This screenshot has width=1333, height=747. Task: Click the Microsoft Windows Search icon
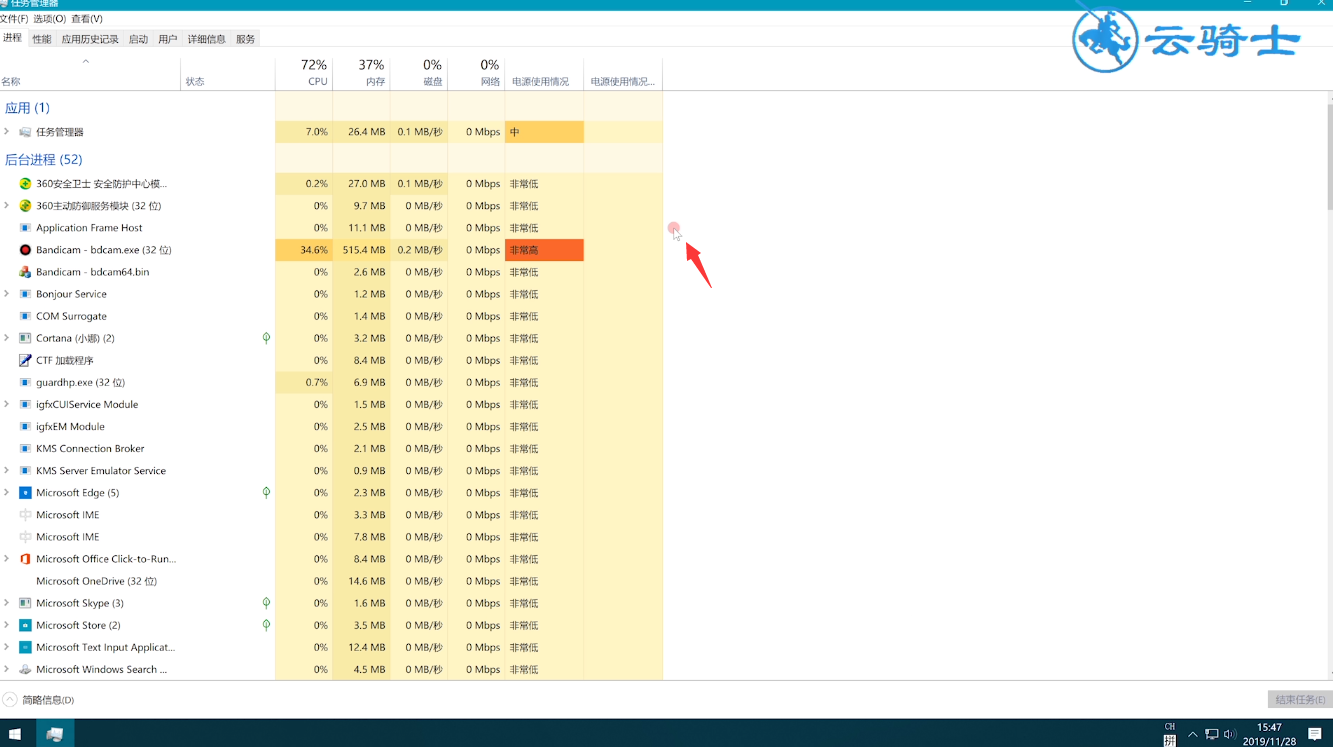pyautogui.click(x=25, y=669)
